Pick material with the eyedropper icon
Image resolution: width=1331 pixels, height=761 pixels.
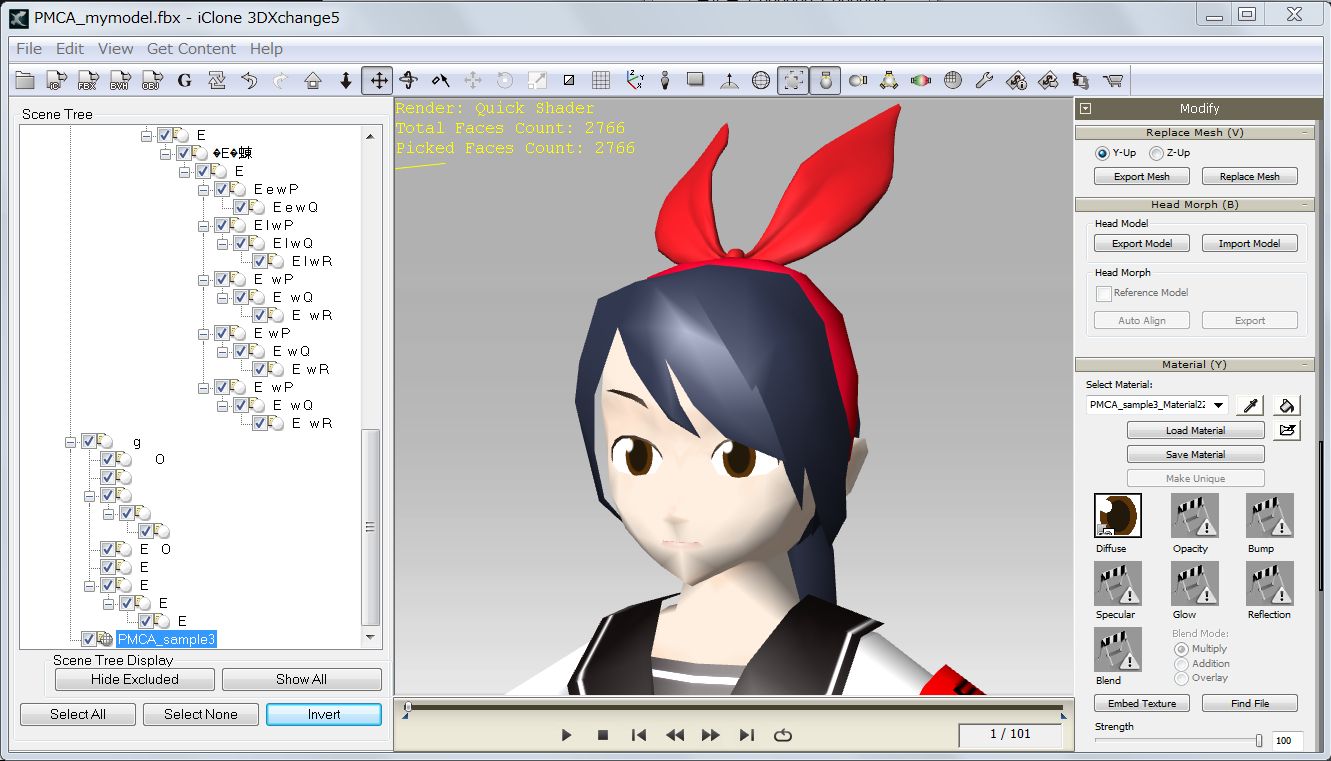(x=1250, y=405)
